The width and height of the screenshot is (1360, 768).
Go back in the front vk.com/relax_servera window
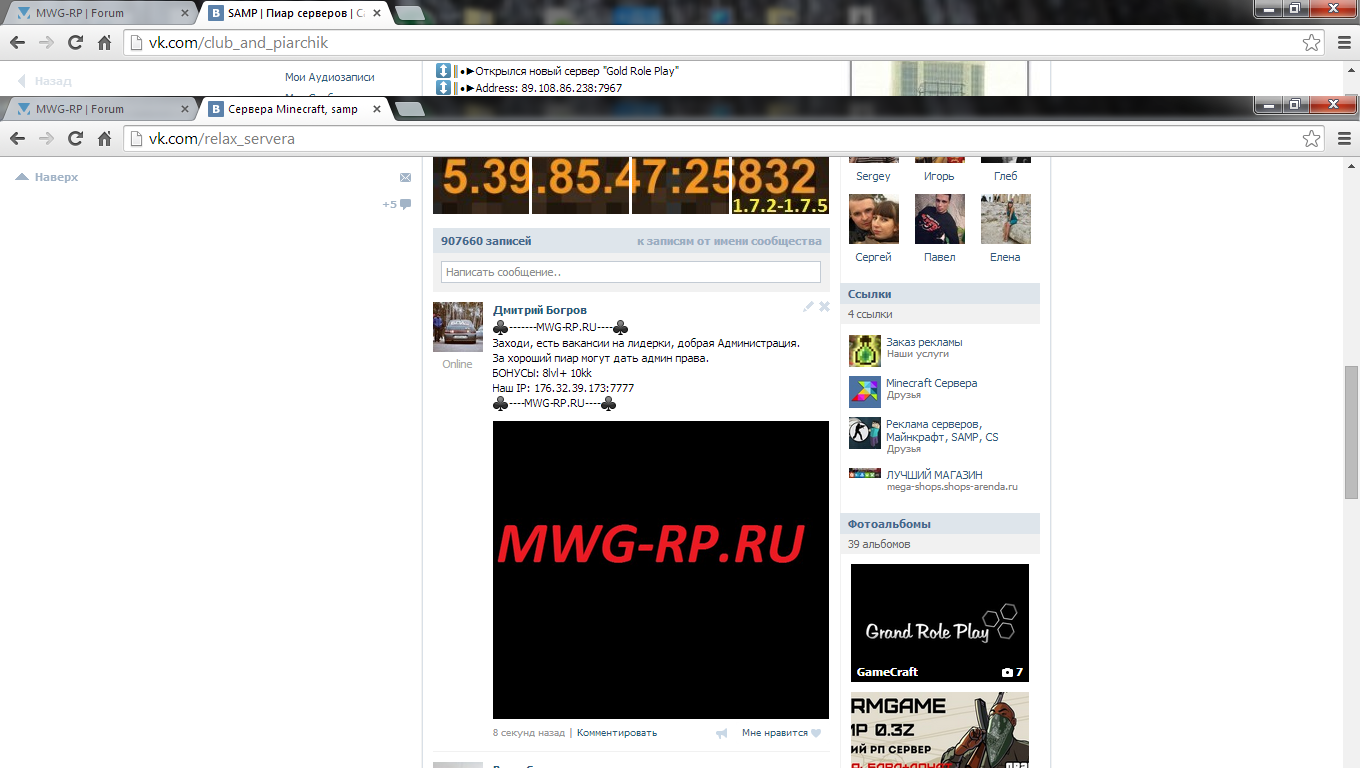coord(17,139)
